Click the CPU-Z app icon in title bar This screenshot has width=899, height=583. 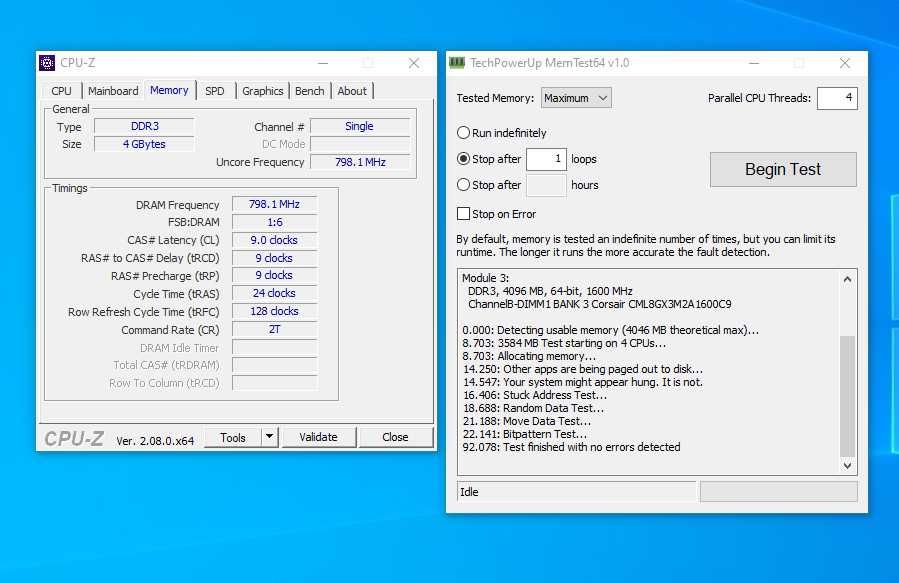pos(47,62)
